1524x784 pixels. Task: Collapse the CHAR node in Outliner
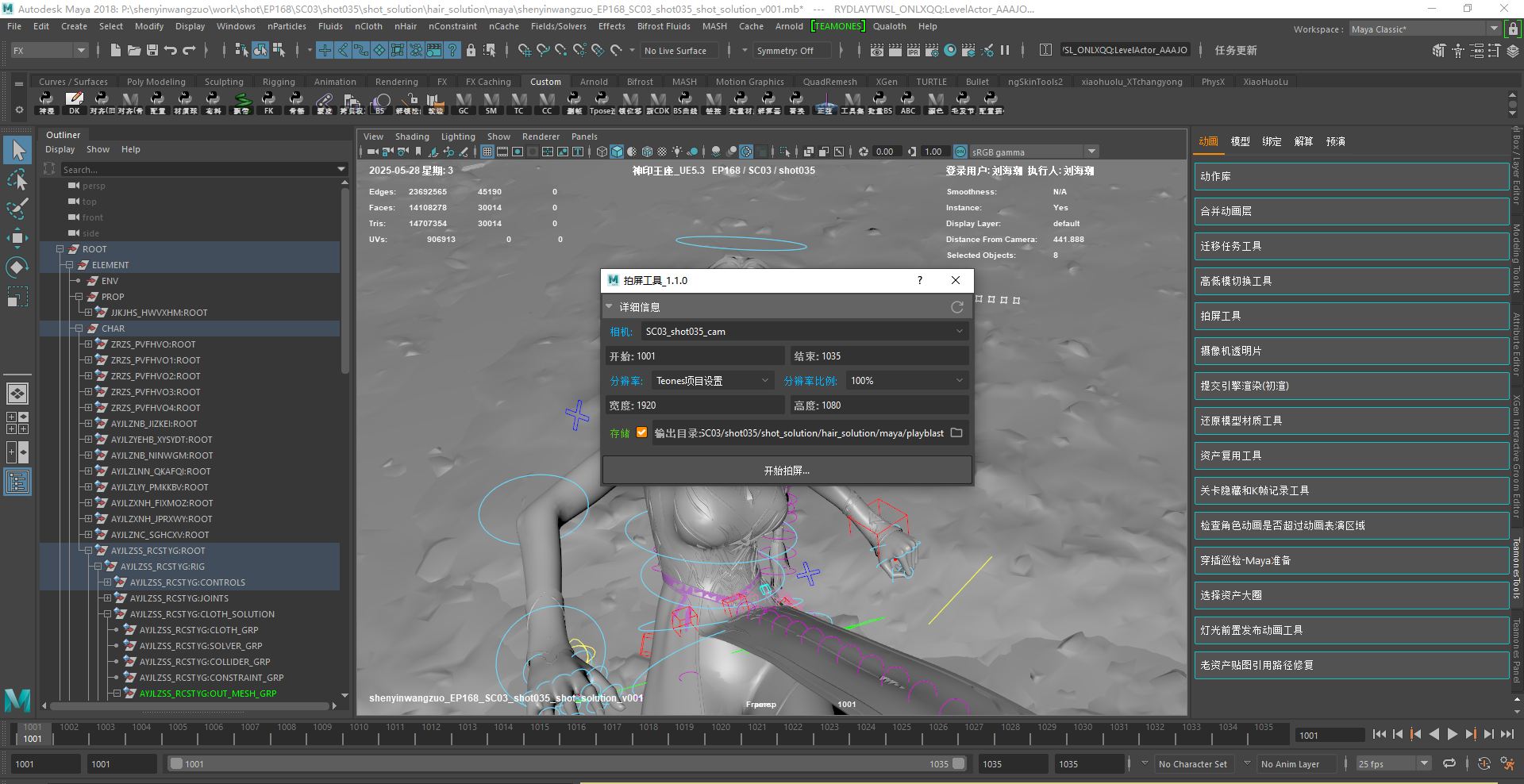pos(79,329)
